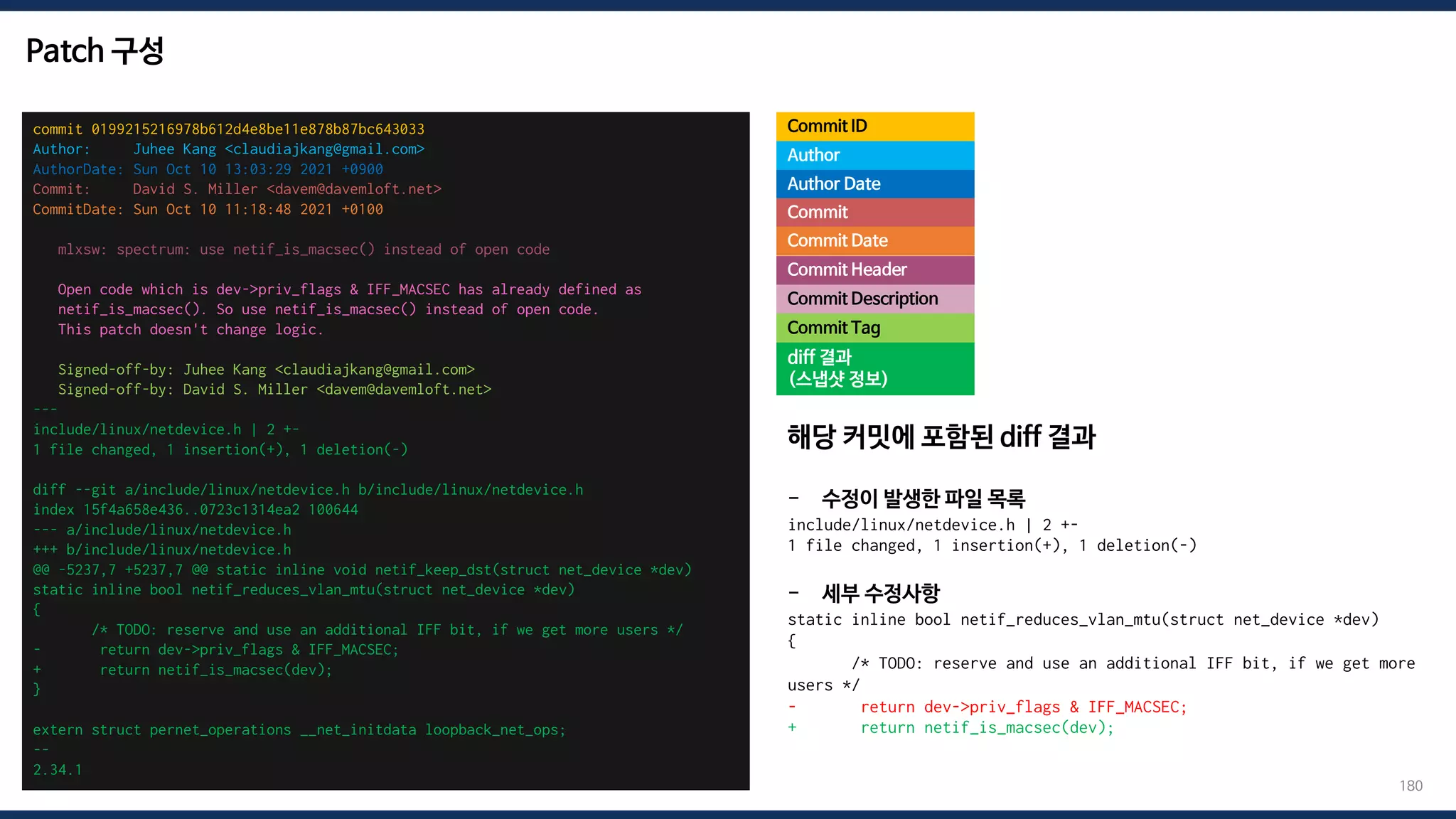Select the TODO comment line in the terminal

click(387, 630)
